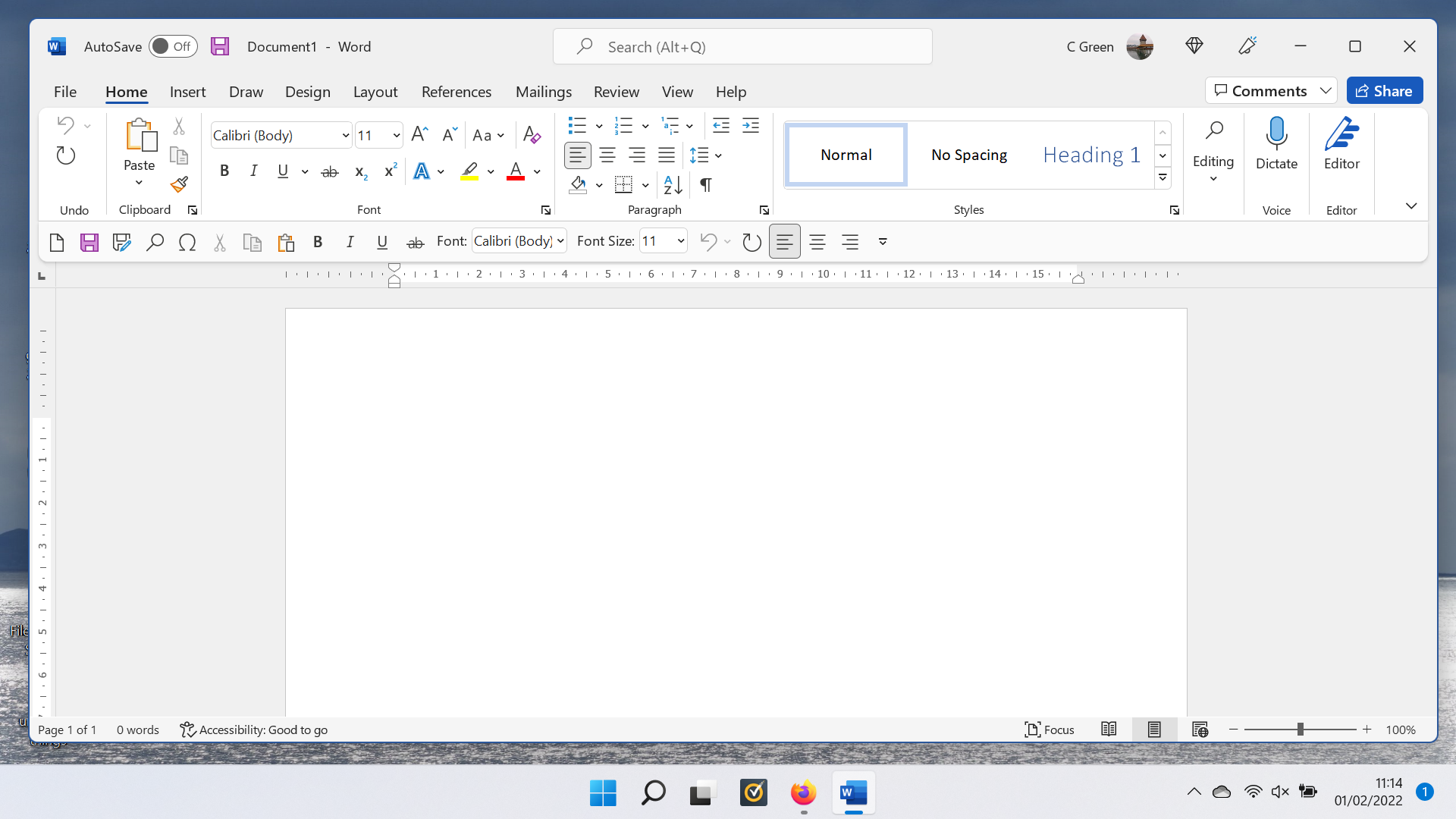Open Firefox from the taskbar
Image resolution: width=1456 pixels, height=819 pixels.
pyautogui.click(x=803, y=793)
